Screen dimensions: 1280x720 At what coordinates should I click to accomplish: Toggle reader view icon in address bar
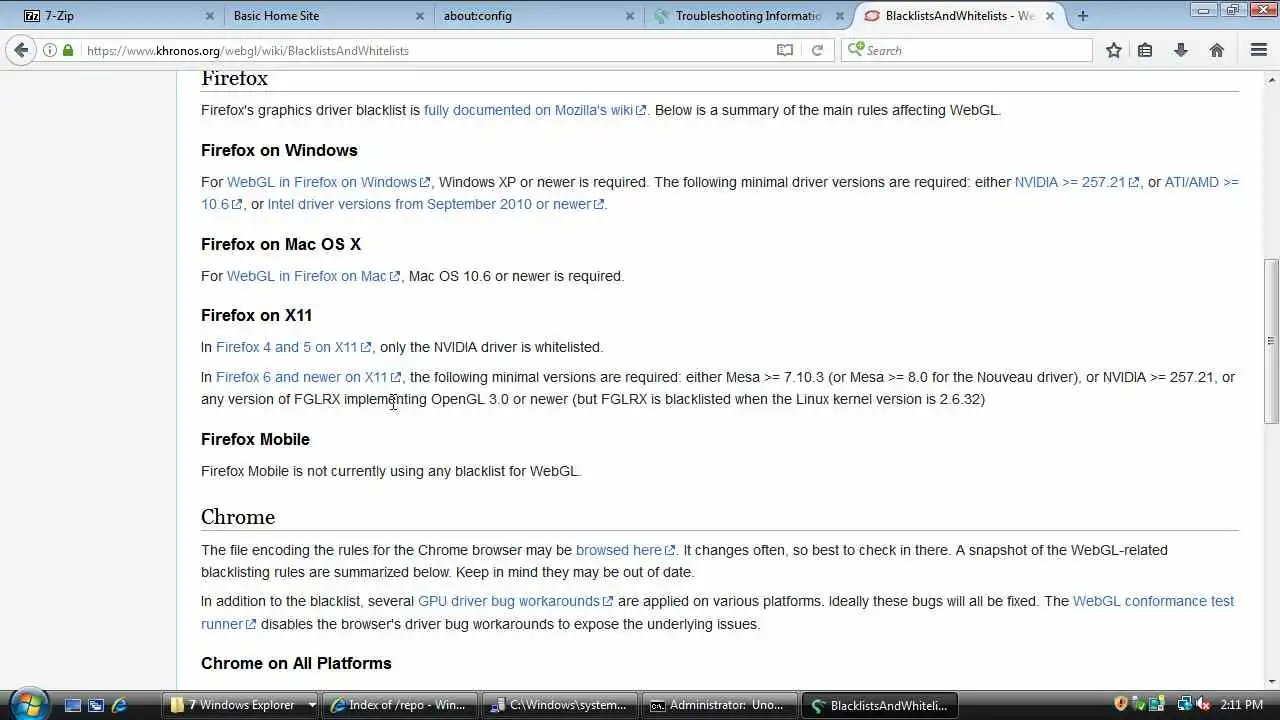785,50
